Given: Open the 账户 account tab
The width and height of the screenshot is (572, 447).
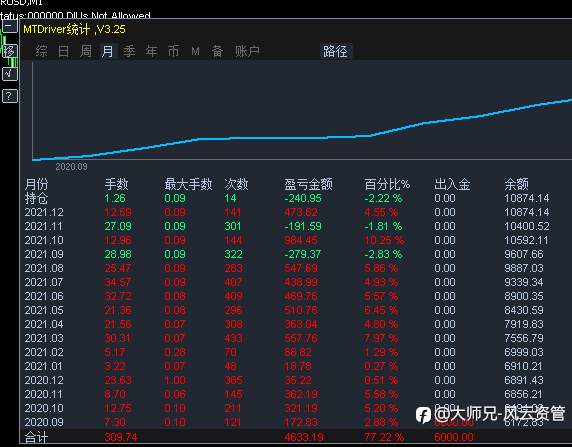Looking at the screenshot, I should tap(247, 51).
